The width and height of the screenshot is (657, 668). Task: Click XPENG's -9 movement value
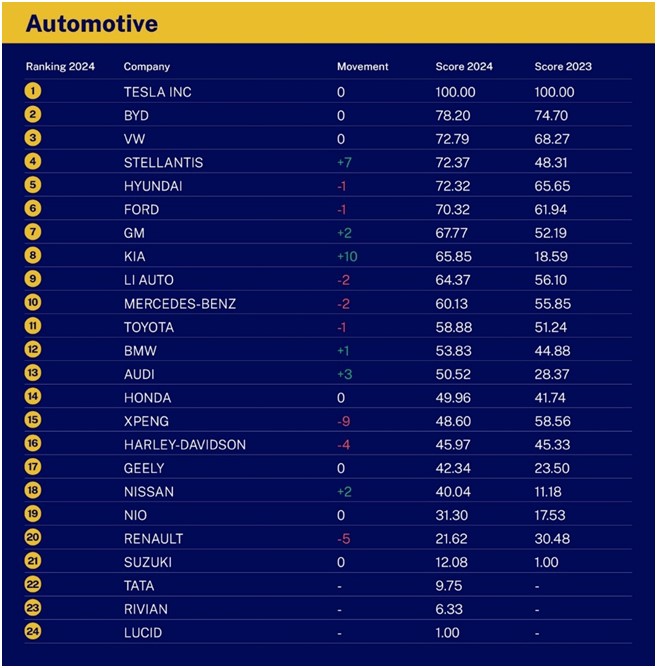click(x=344, y=421)
